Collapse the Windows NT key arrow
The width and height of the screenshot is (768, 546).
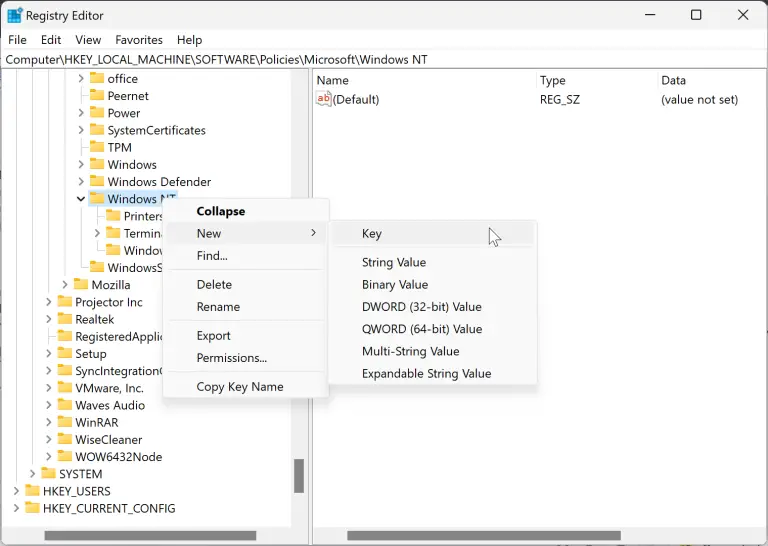click(x=81, y=199)
